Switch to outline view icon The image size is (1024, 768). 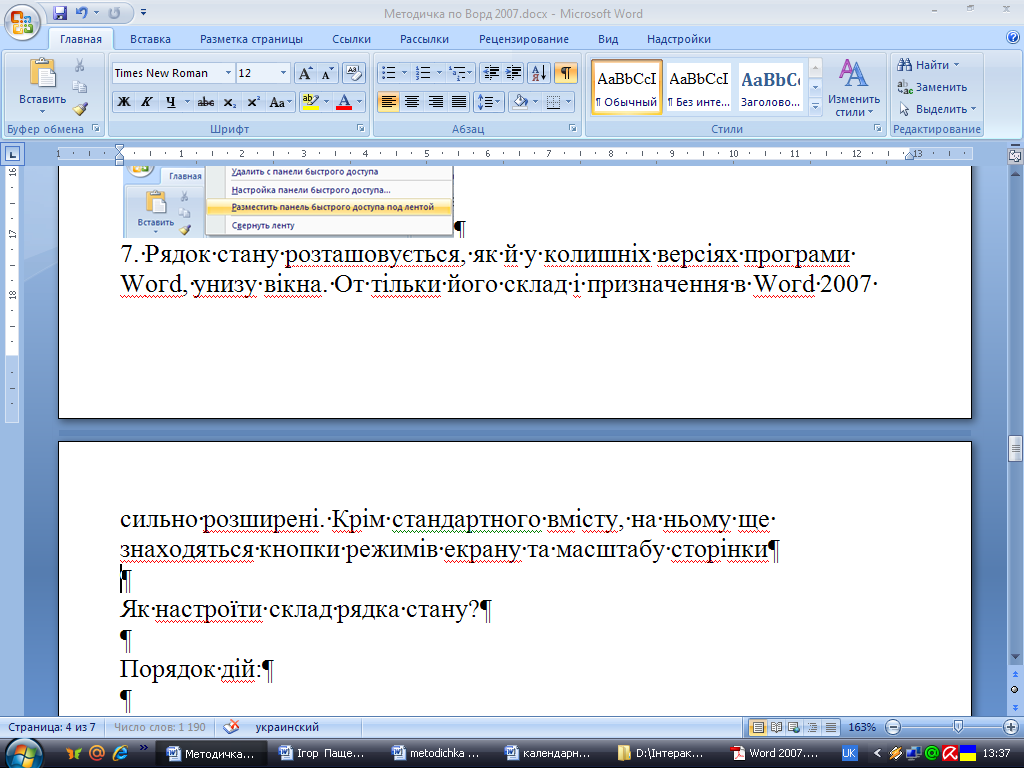(812, 727)
